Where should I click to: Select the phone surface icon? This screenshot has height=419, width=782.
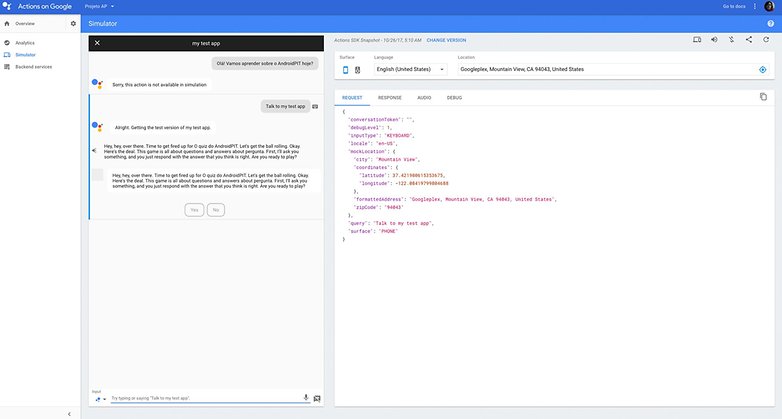pos(345,70)
